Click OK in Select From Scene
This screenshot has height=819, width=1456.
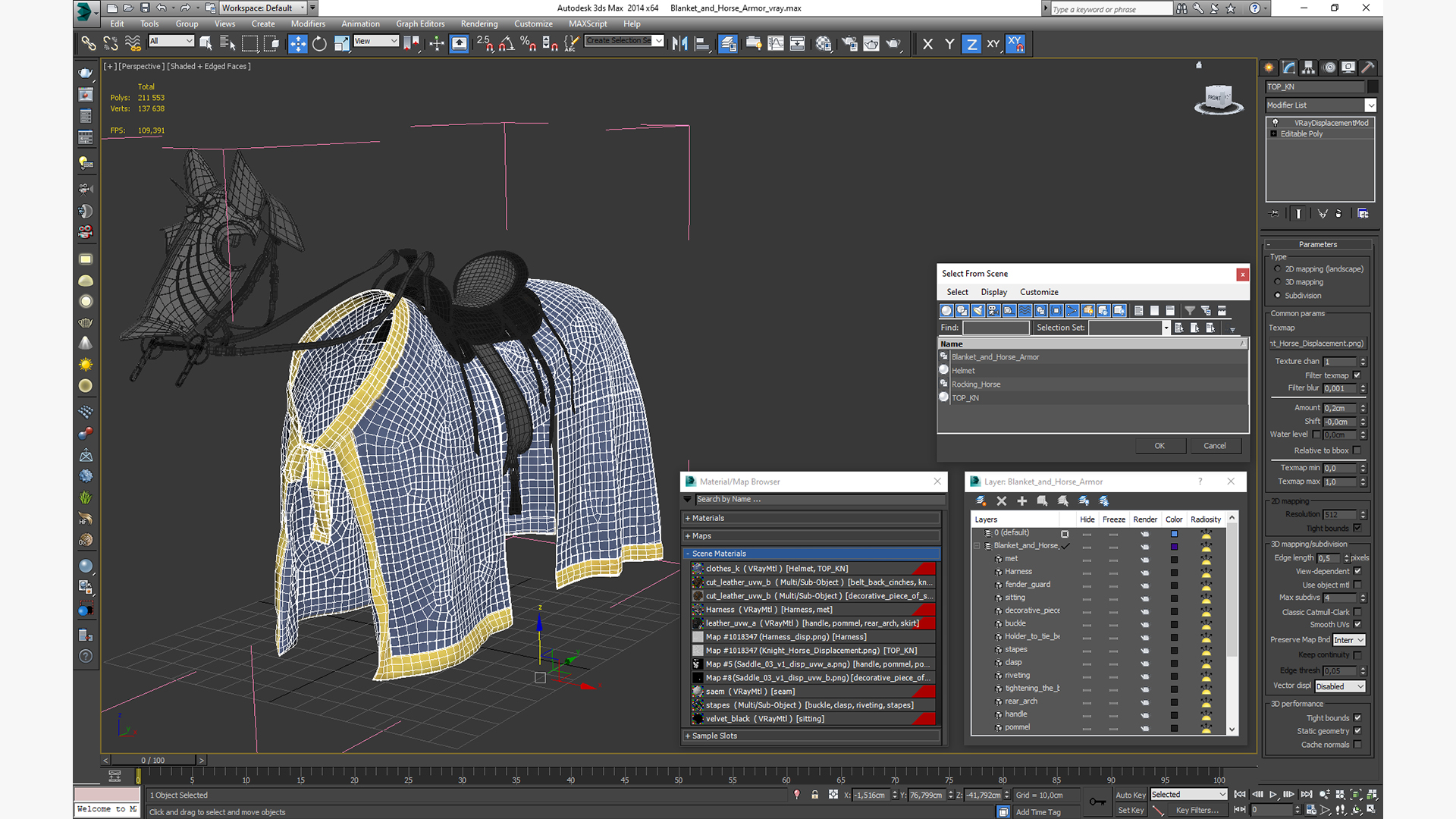(1159, 446)
